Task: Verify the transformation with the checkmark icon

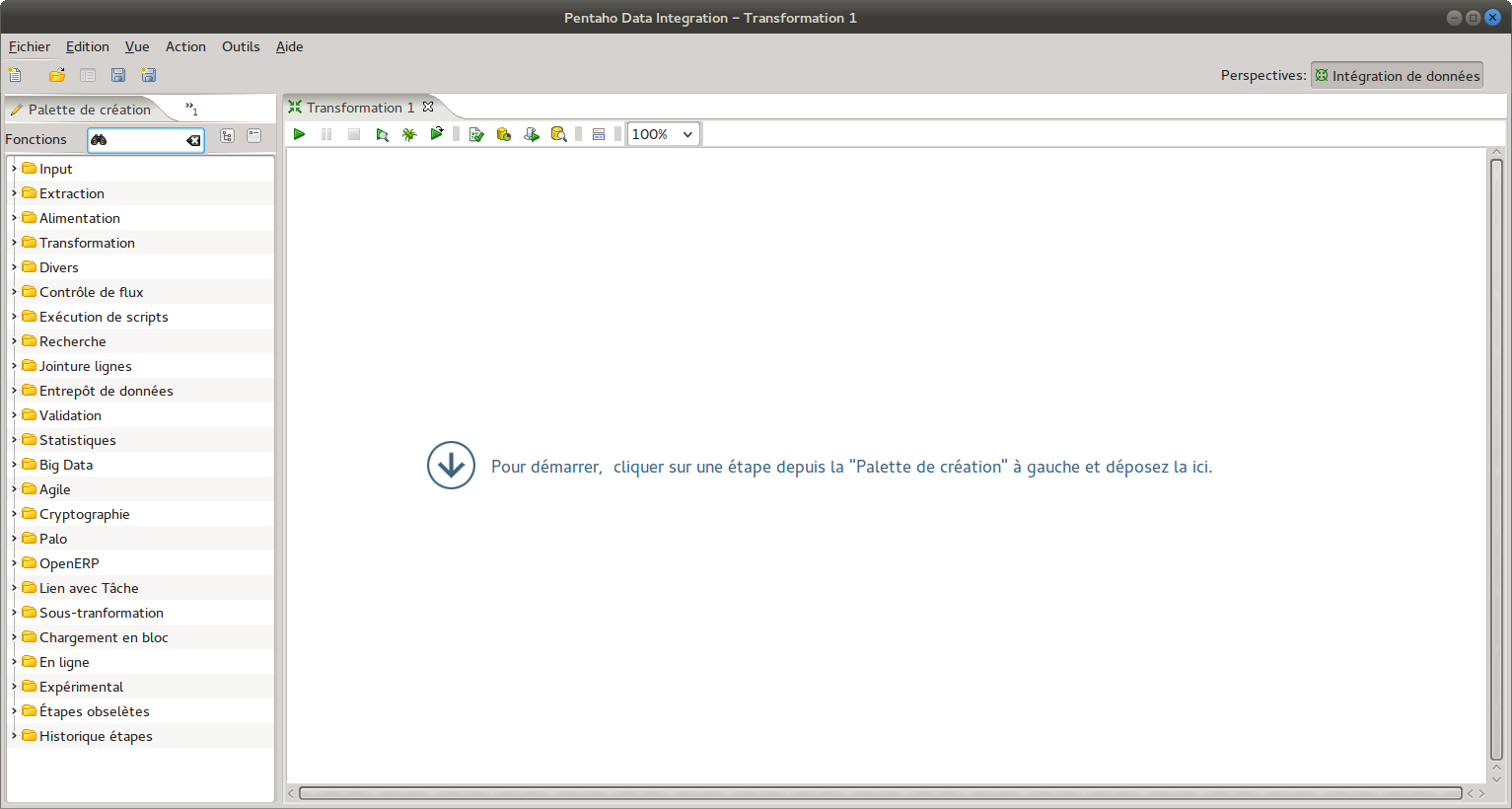Action: click(476, 134)
